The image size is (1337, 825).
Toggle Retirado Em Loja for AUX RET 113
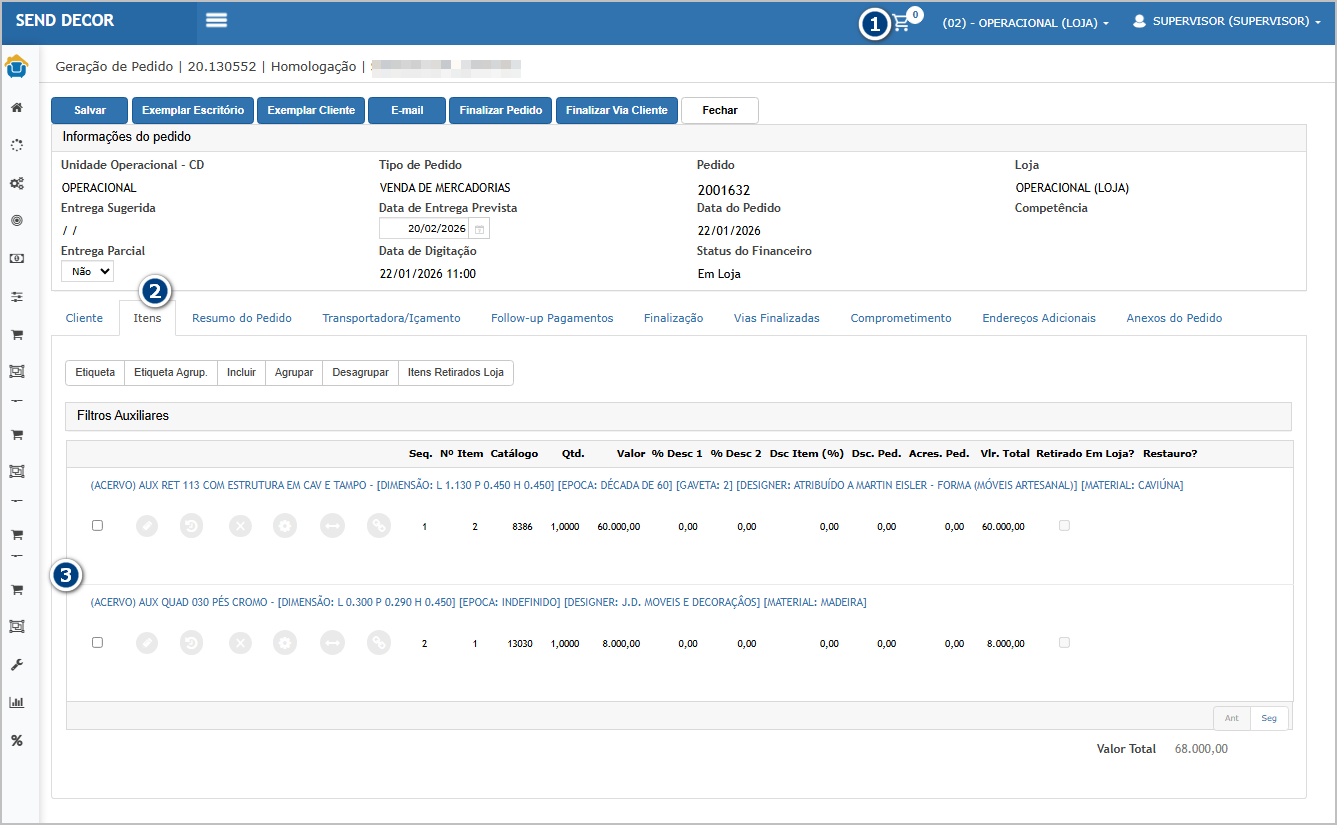point(1064,526)
